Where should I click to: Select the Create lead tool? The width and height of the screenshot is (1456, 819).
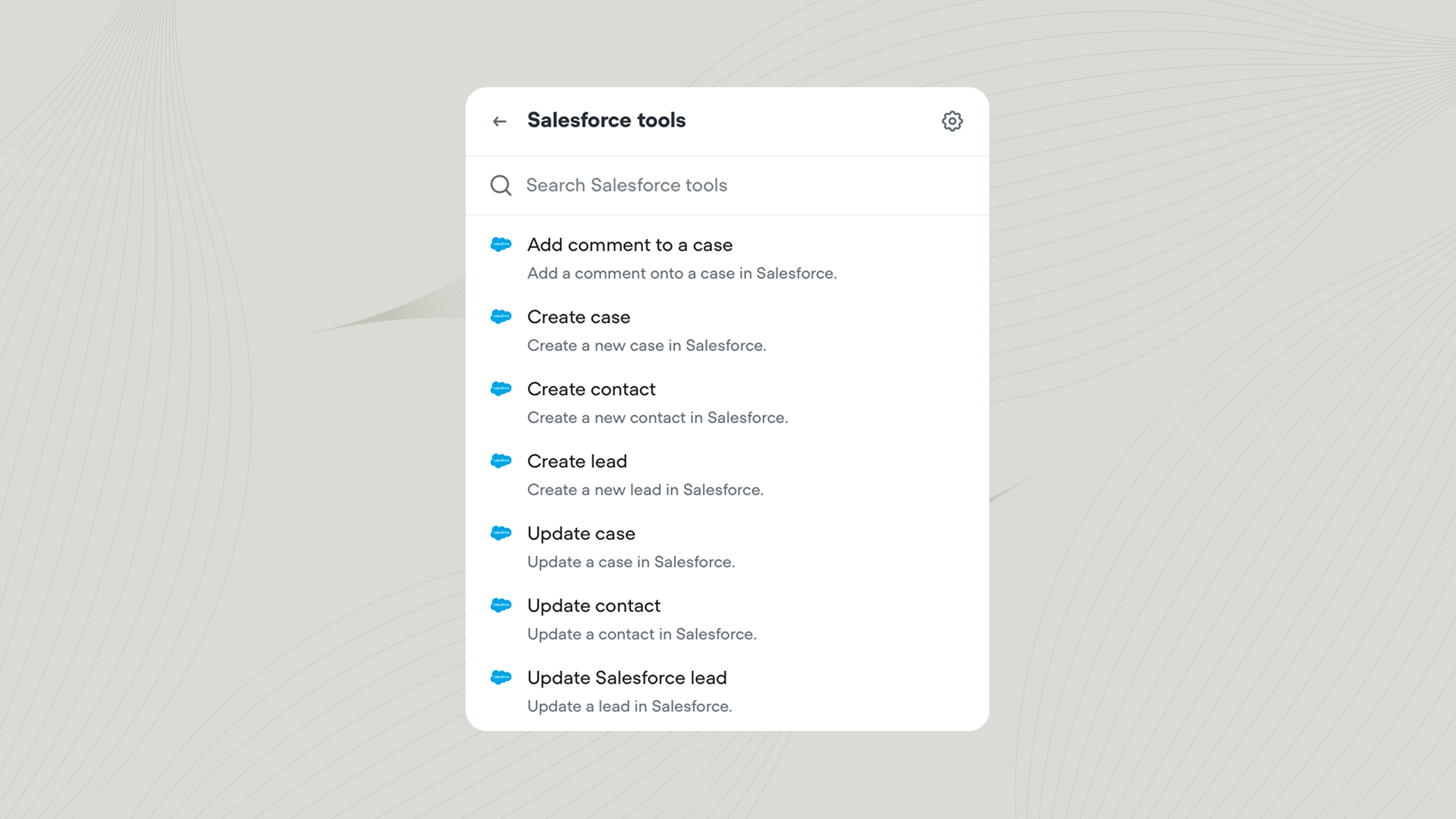click(577, 460)
